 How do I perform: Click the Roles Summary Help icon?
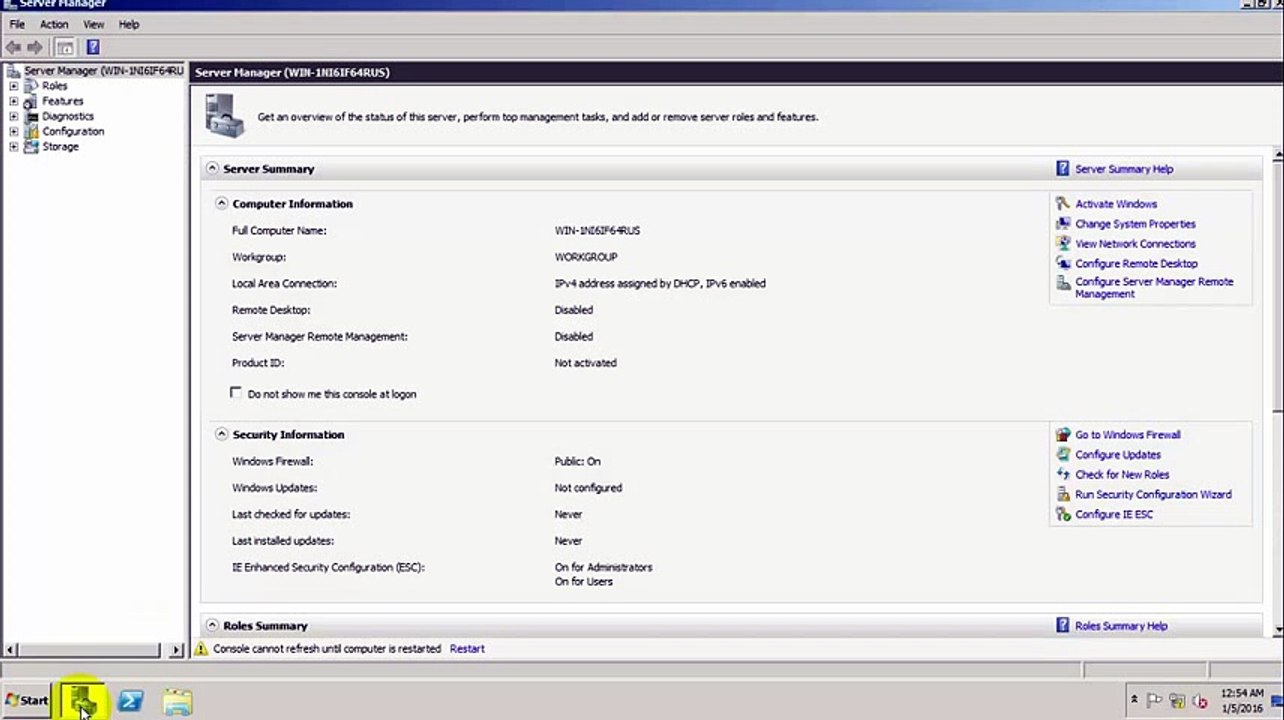1063,626
